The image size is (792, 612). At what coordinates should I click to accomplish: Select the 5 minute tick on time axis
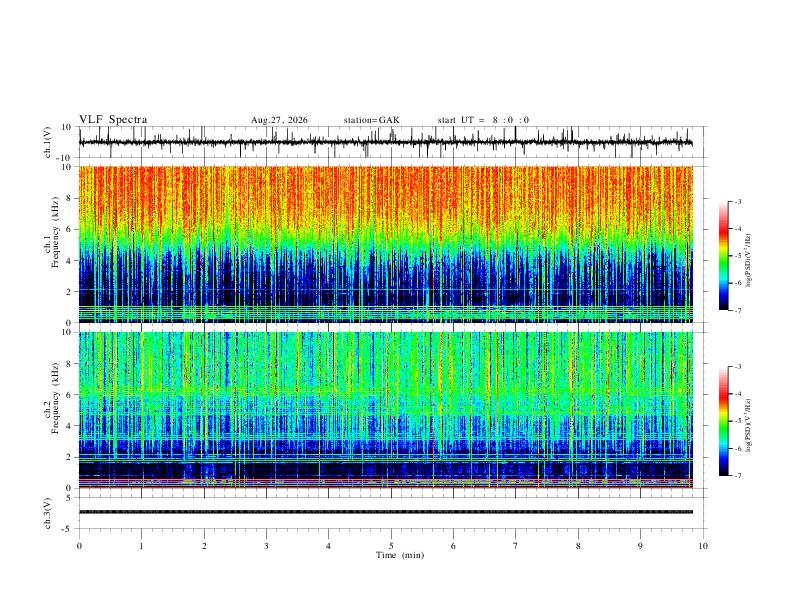391,546
